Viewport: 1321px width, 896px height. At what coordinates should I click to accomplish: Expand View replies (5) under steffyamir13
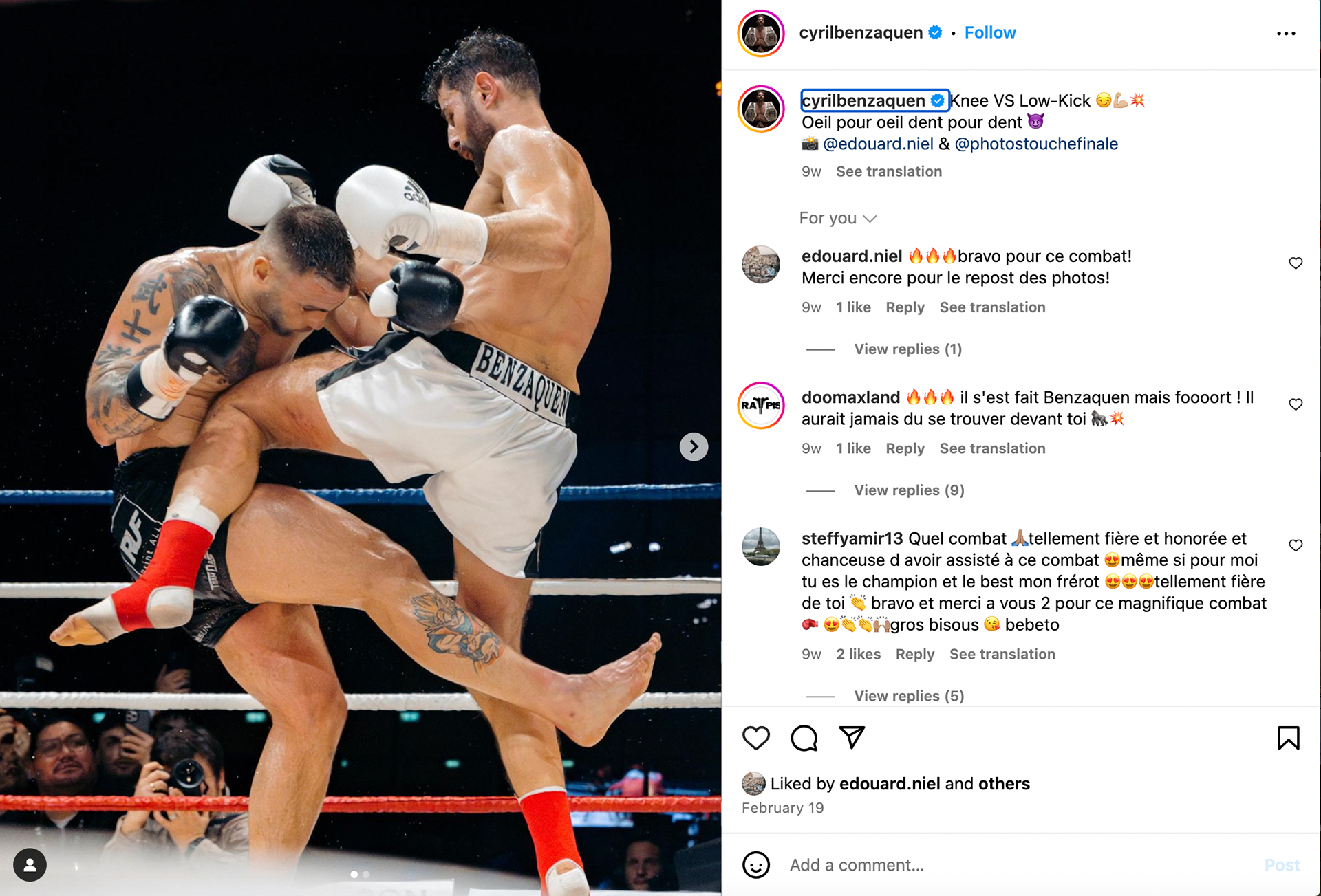(909, 696)
